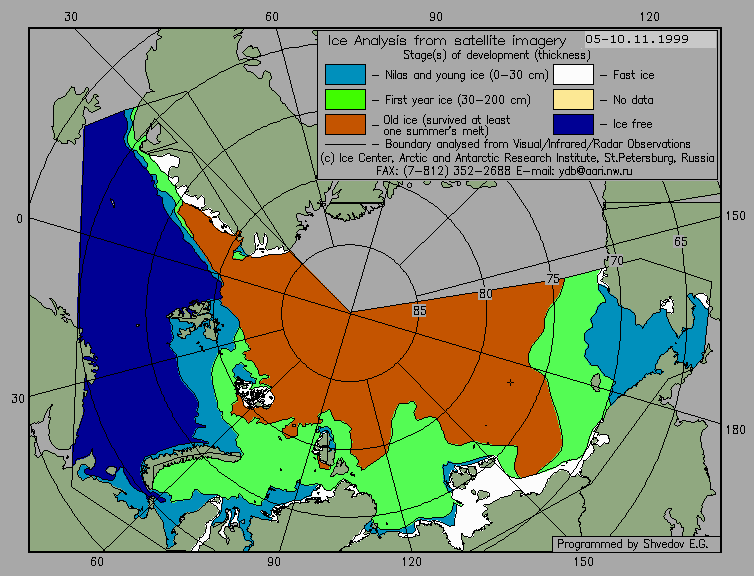The height and width of the screenshot is (576, 754).
Task: Click the white Fast ice legend swatch
Action: (573, 75)
